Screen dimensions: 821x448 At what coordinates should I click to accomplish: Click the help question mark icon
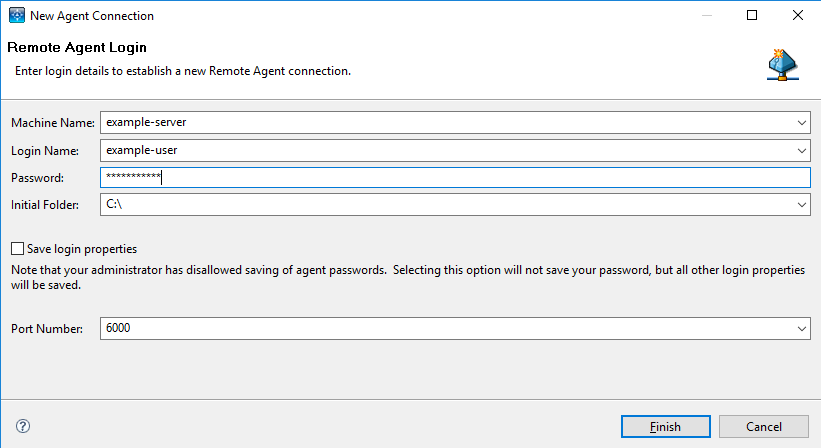(x=23, y=426)
